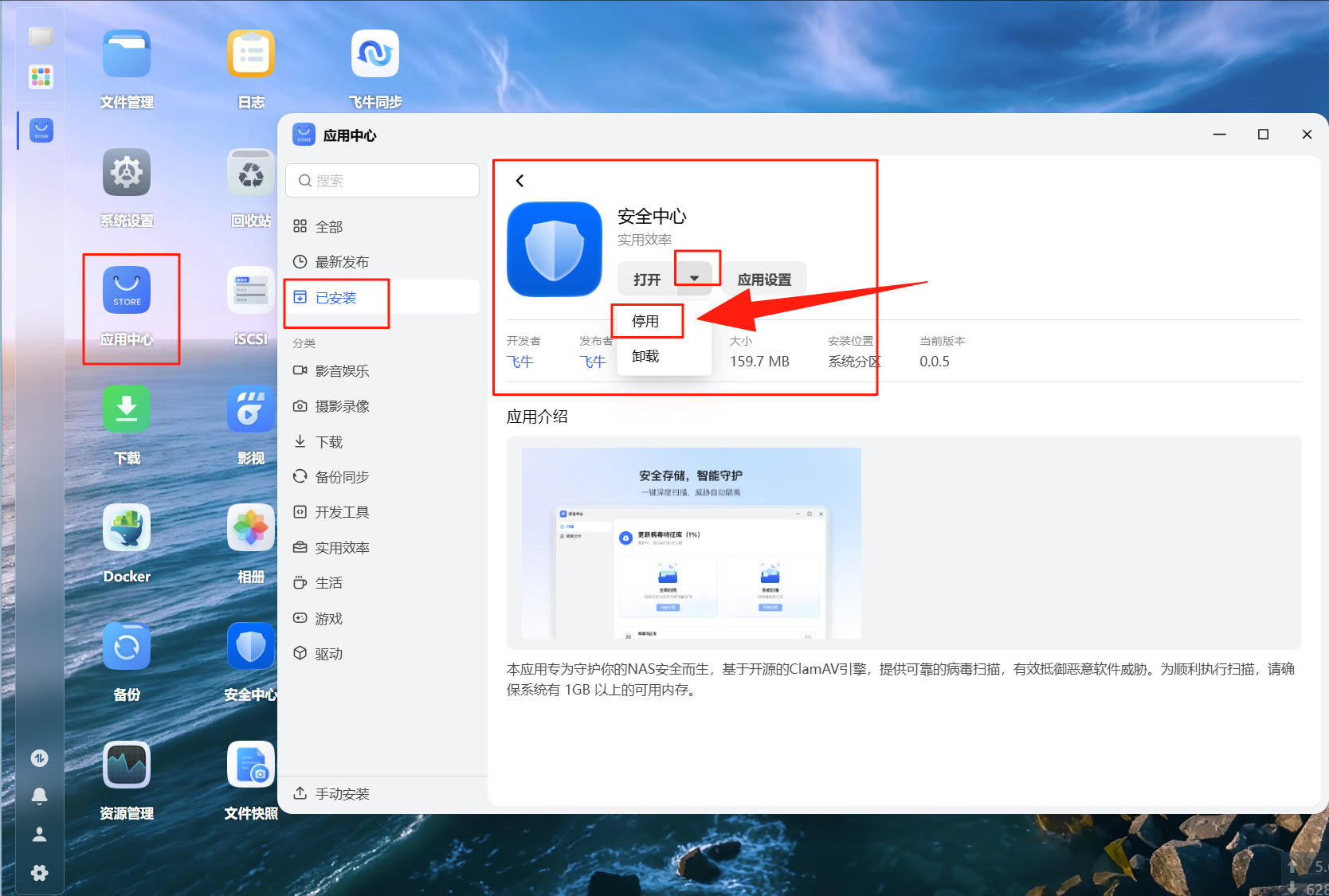Open the 游戏 category
1329x896 pixels.
tap(382, 619)
